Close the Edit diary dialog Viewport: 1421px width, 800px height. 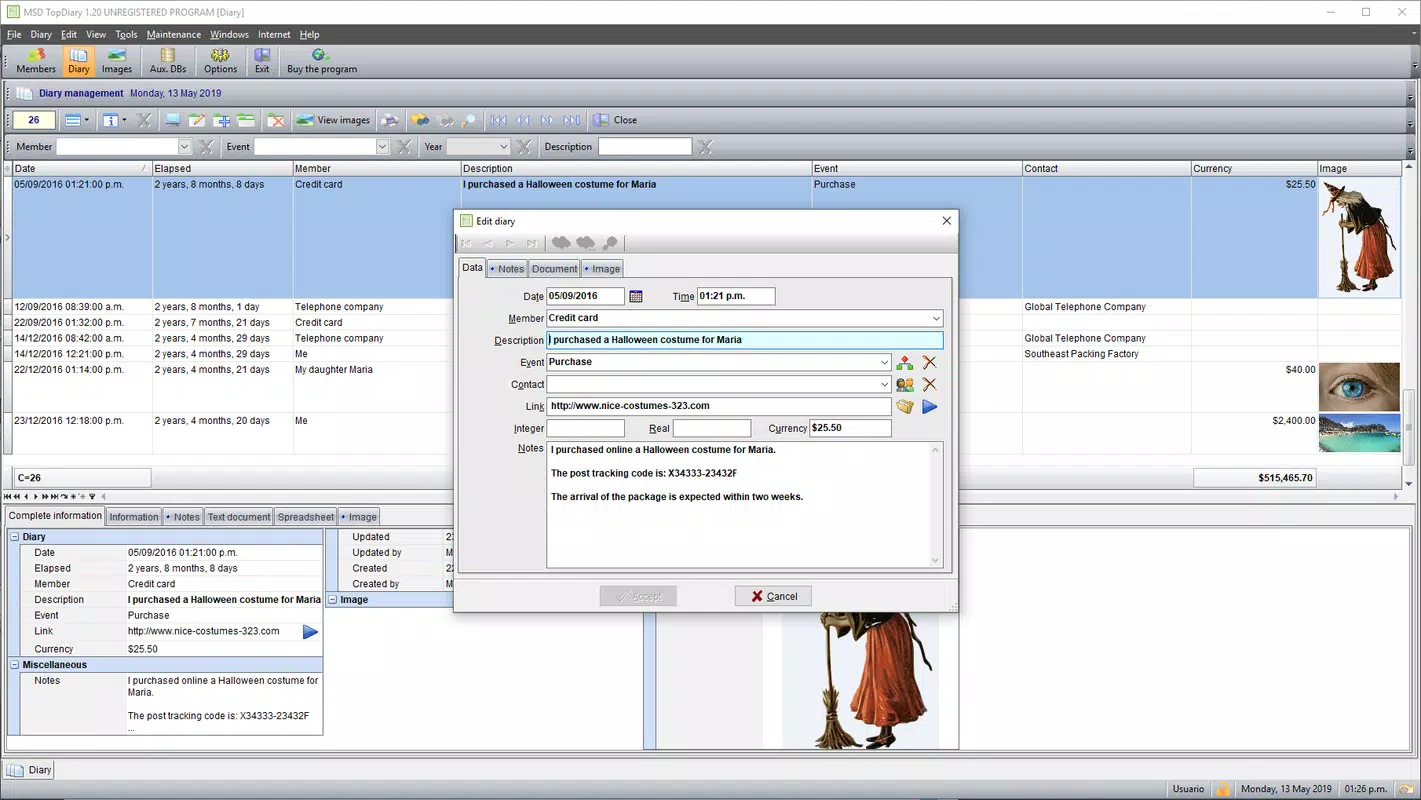[x=947, y=221]
